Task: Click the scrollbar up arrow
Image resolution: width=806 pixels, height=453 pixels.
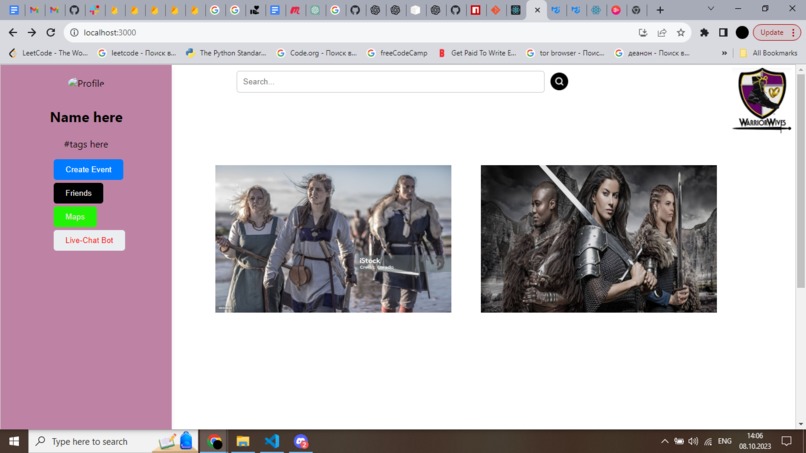Action: click(800, 69)
